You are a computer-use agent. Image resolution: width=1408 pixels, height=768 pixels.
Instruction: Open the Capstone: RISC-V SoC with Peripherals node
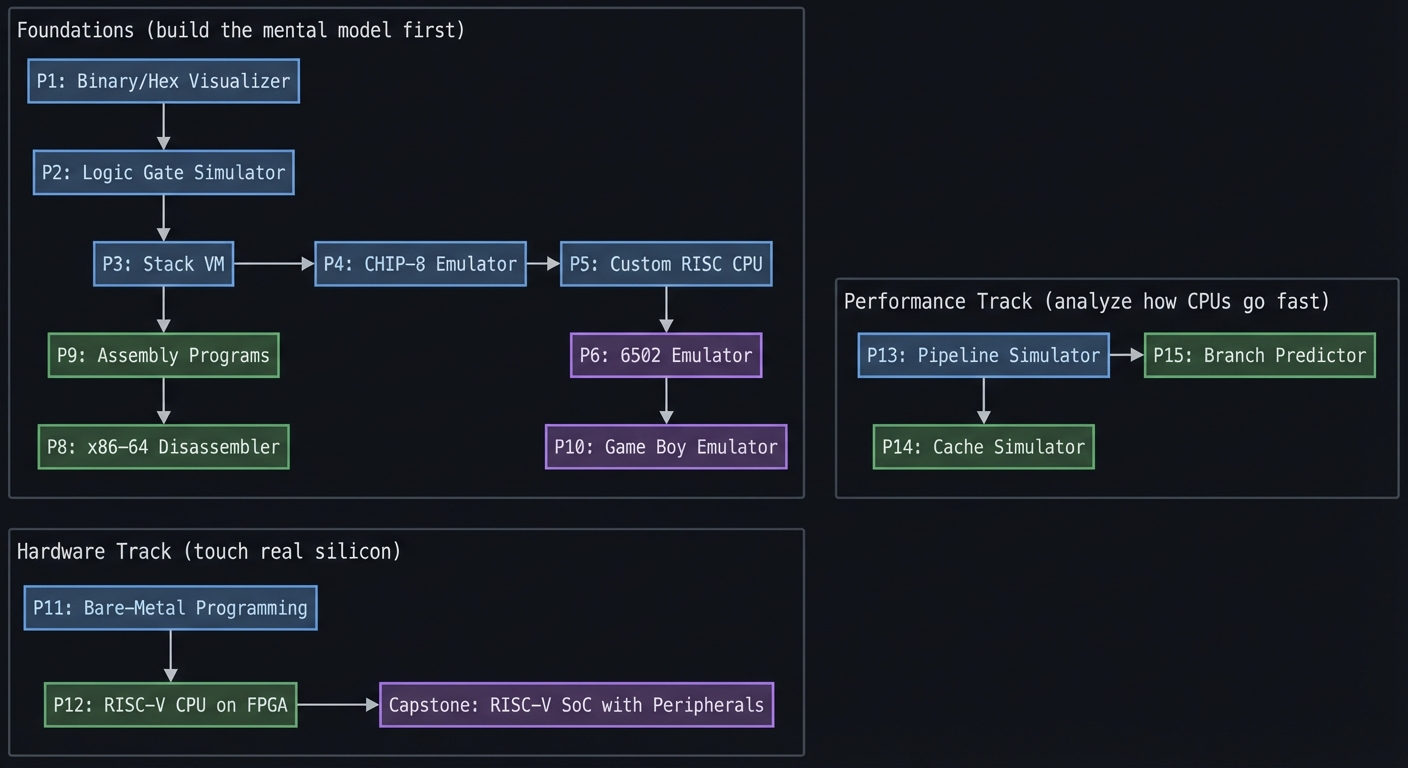576,704
